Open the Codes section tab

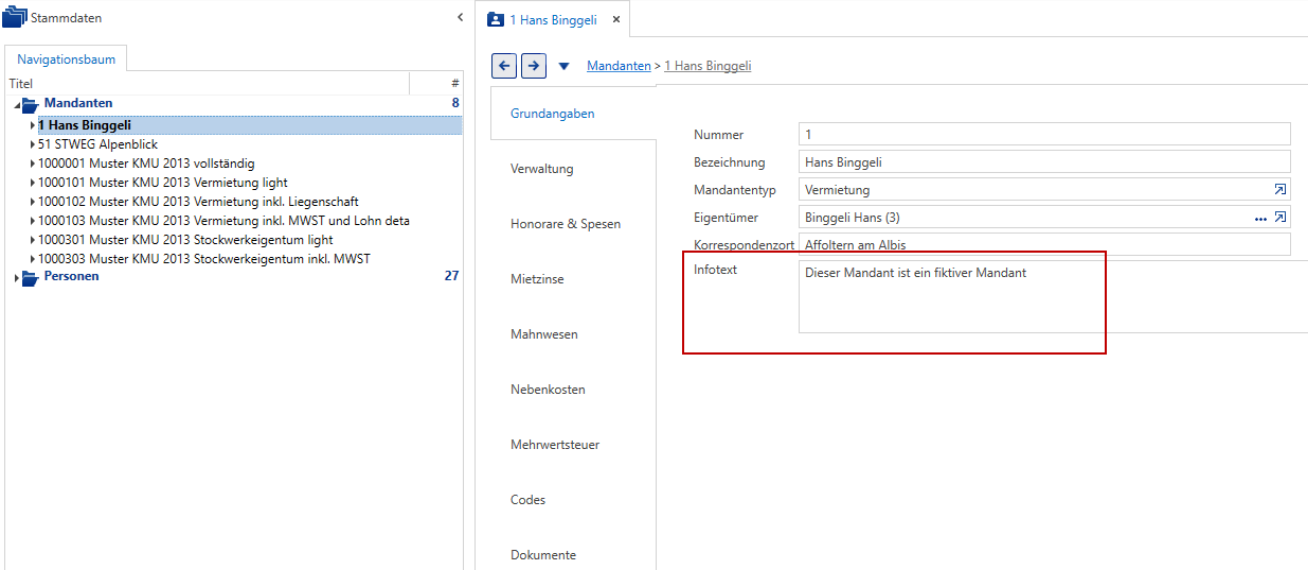(528, 499)
